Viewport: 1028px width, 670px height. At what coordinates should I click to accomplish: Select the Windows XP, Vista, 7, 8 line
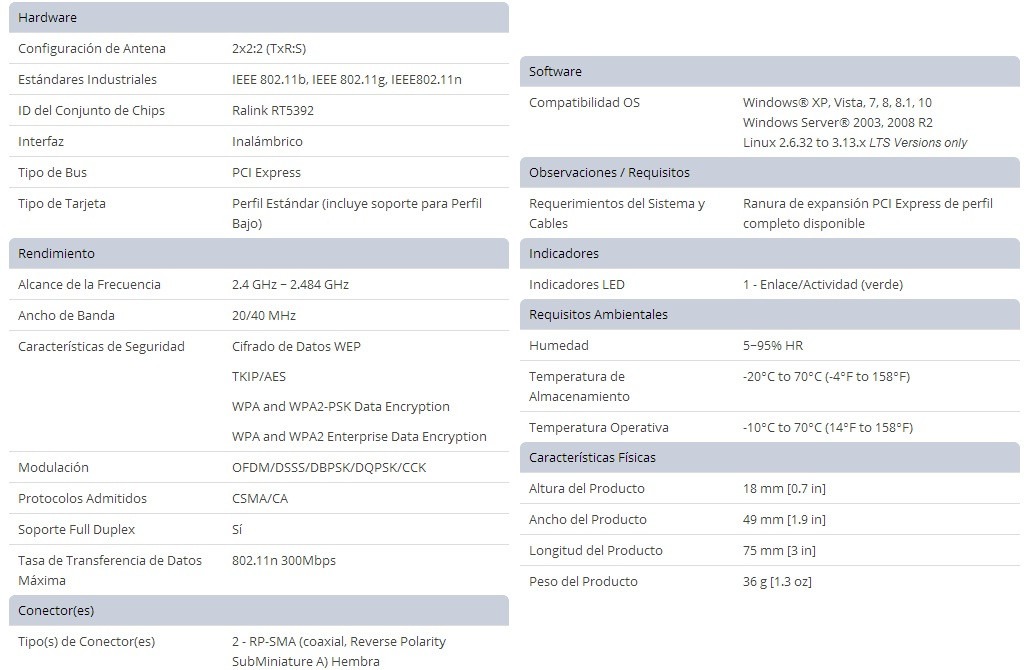[837, 102]
